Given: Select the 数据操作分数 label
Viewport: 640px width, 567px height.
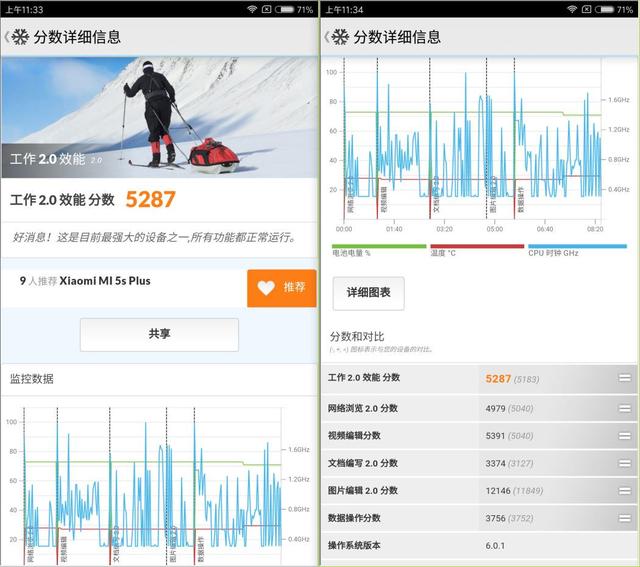Looking at the screenshot, I should 354,518.
